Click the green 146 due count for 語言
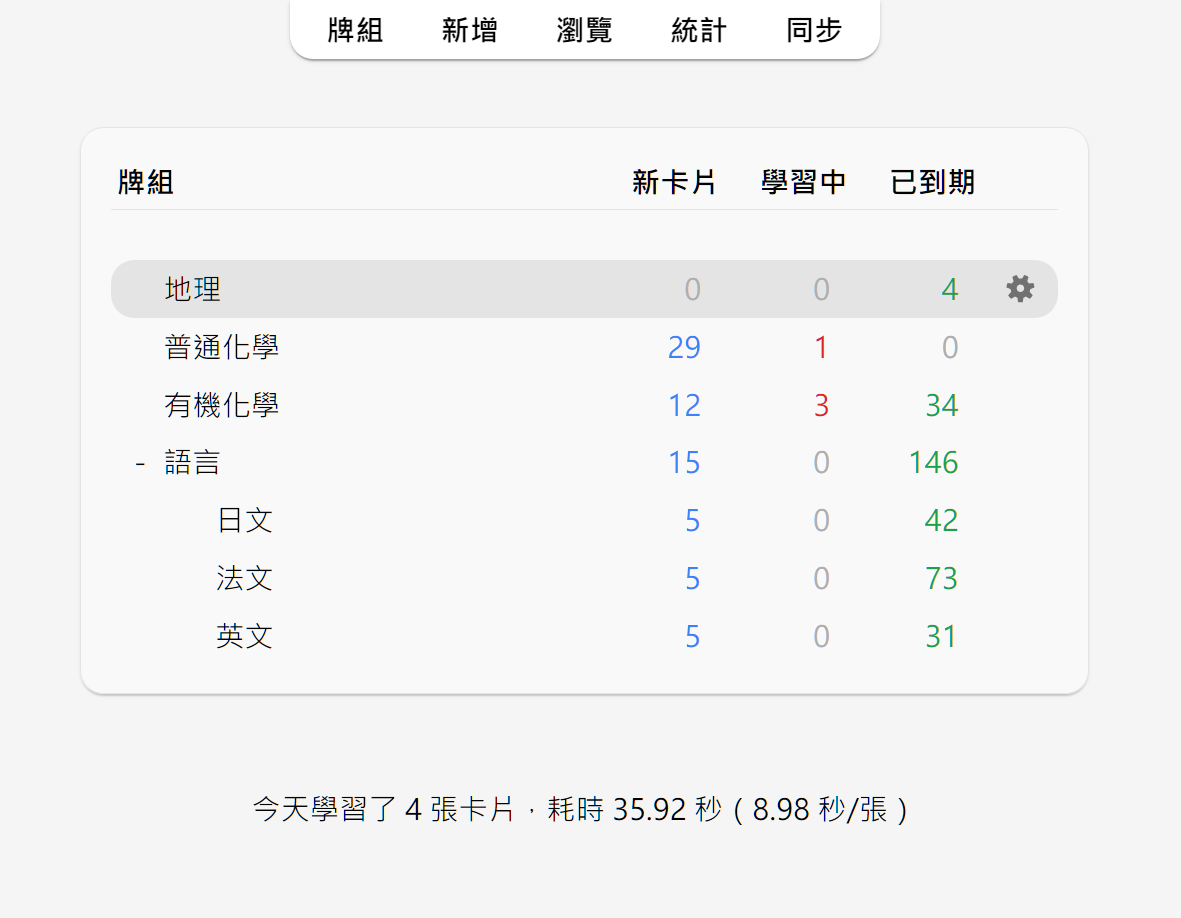Viewport: 1181px width, 918px height. click(933, 462)
